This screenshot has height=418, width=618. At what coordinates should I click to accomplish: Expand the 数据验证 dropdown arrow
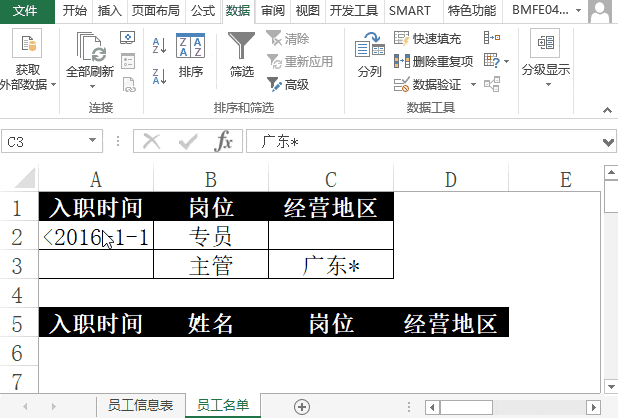click(x=473, y=84)
